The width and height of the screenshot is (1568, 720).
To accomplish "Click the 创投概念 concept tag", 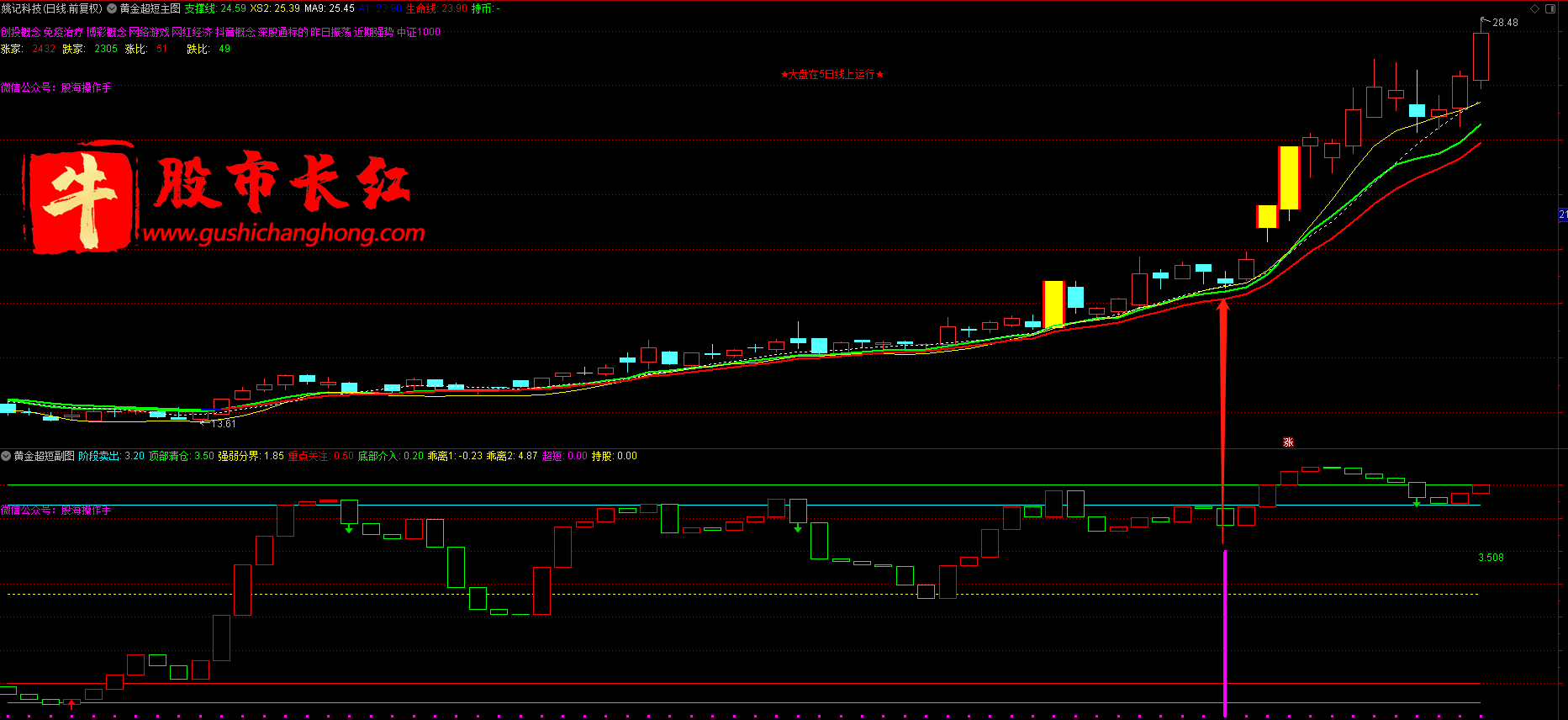I will point(21,32).
